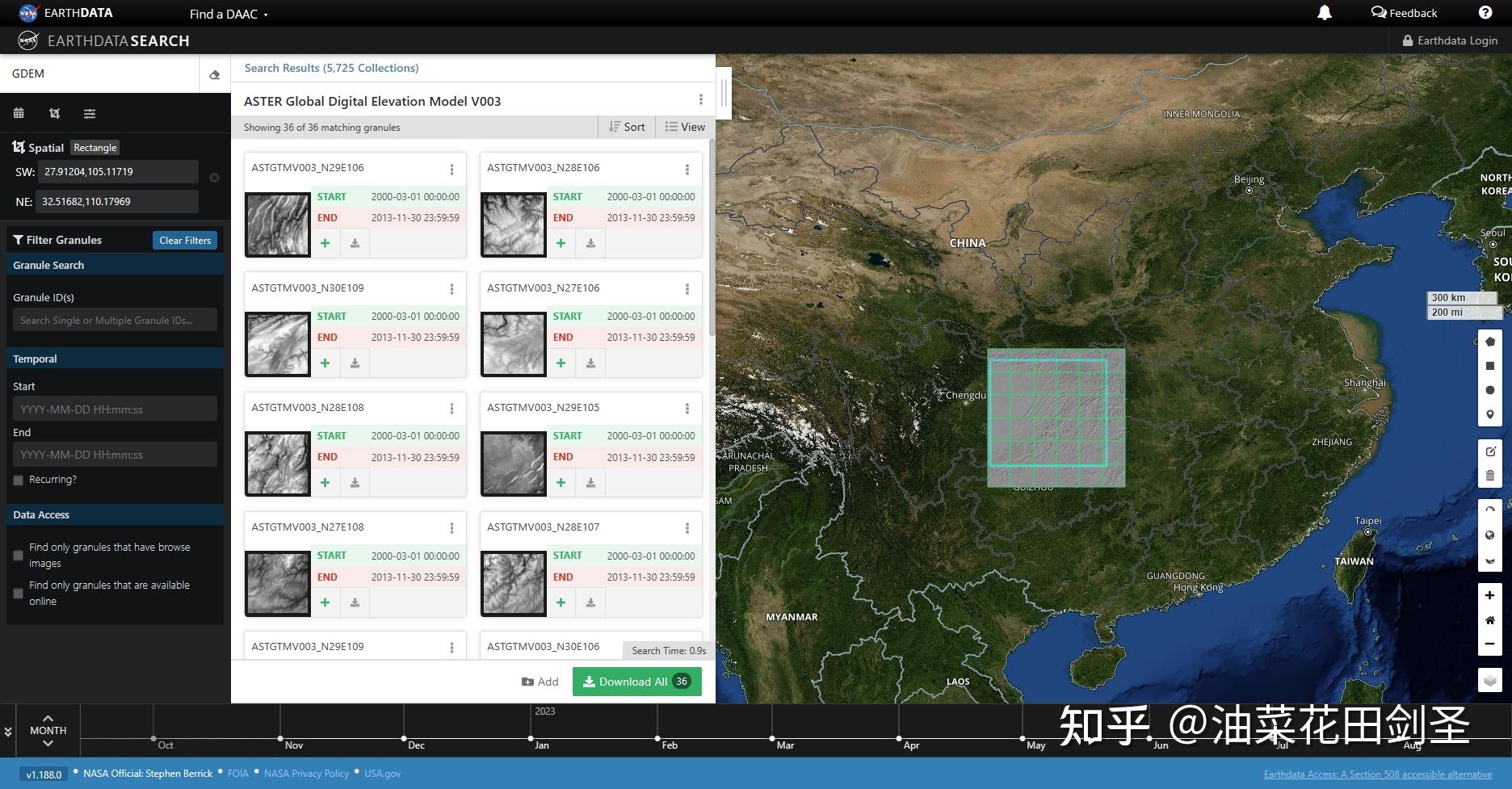The width and height of the screenshot is (1512, 789).
Task: Open options menu for ASTGTMV003_N29E106
Action: [x=451, y=169]
